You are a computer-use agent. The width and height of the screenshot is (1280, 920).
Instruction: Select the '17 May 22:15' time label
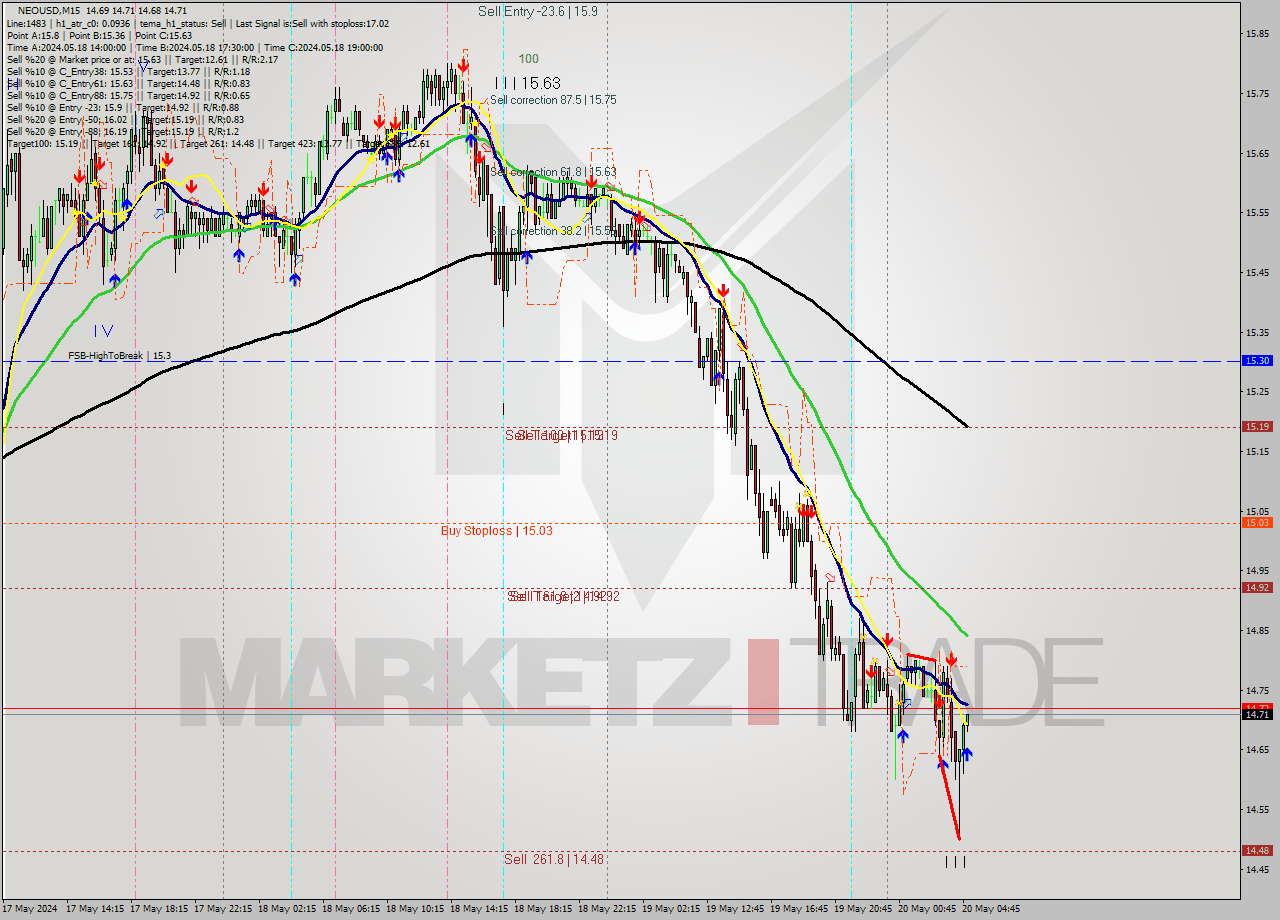(223, 909)
